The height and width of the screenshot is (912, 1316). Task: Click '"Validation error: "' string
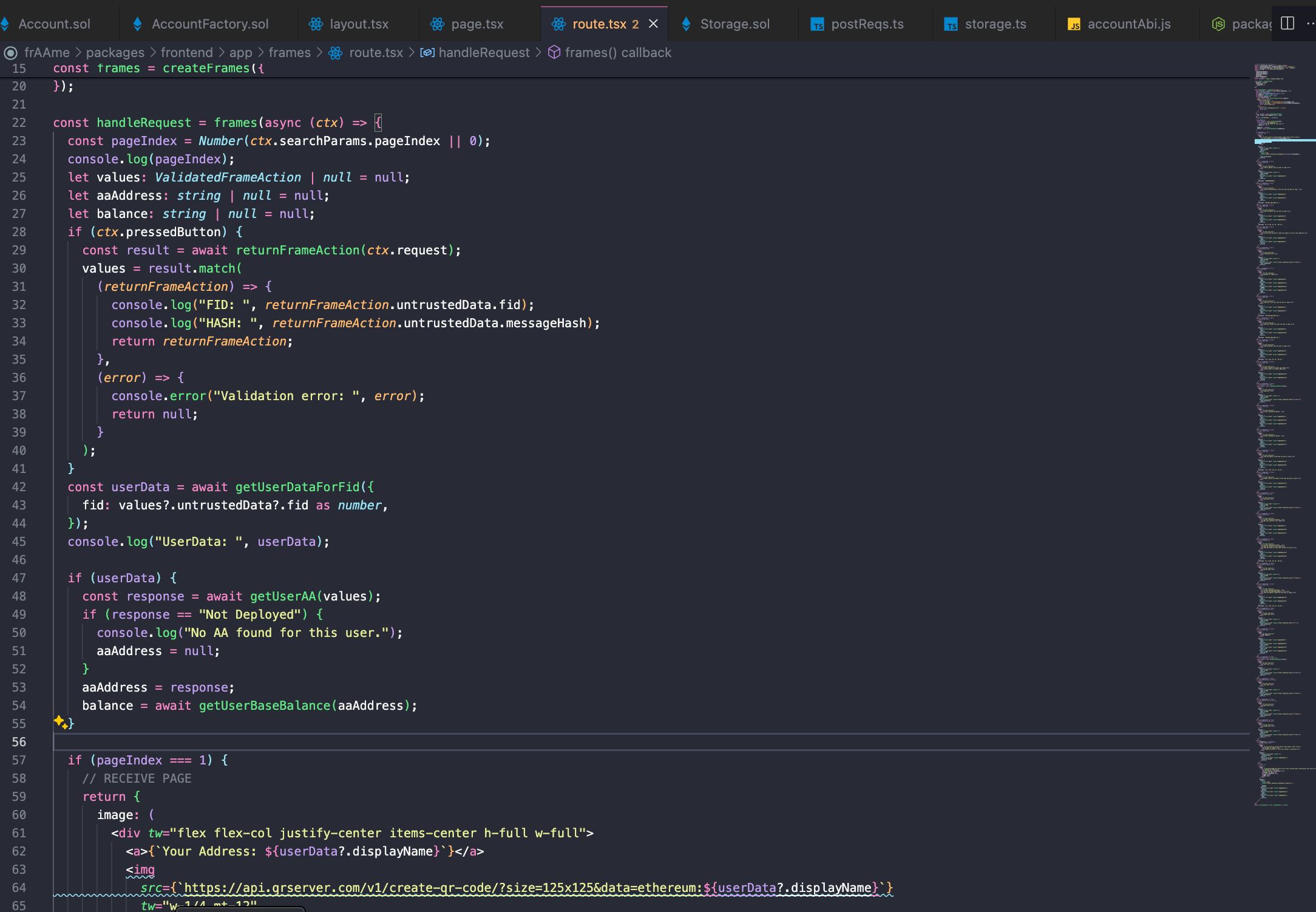(287, 396)
